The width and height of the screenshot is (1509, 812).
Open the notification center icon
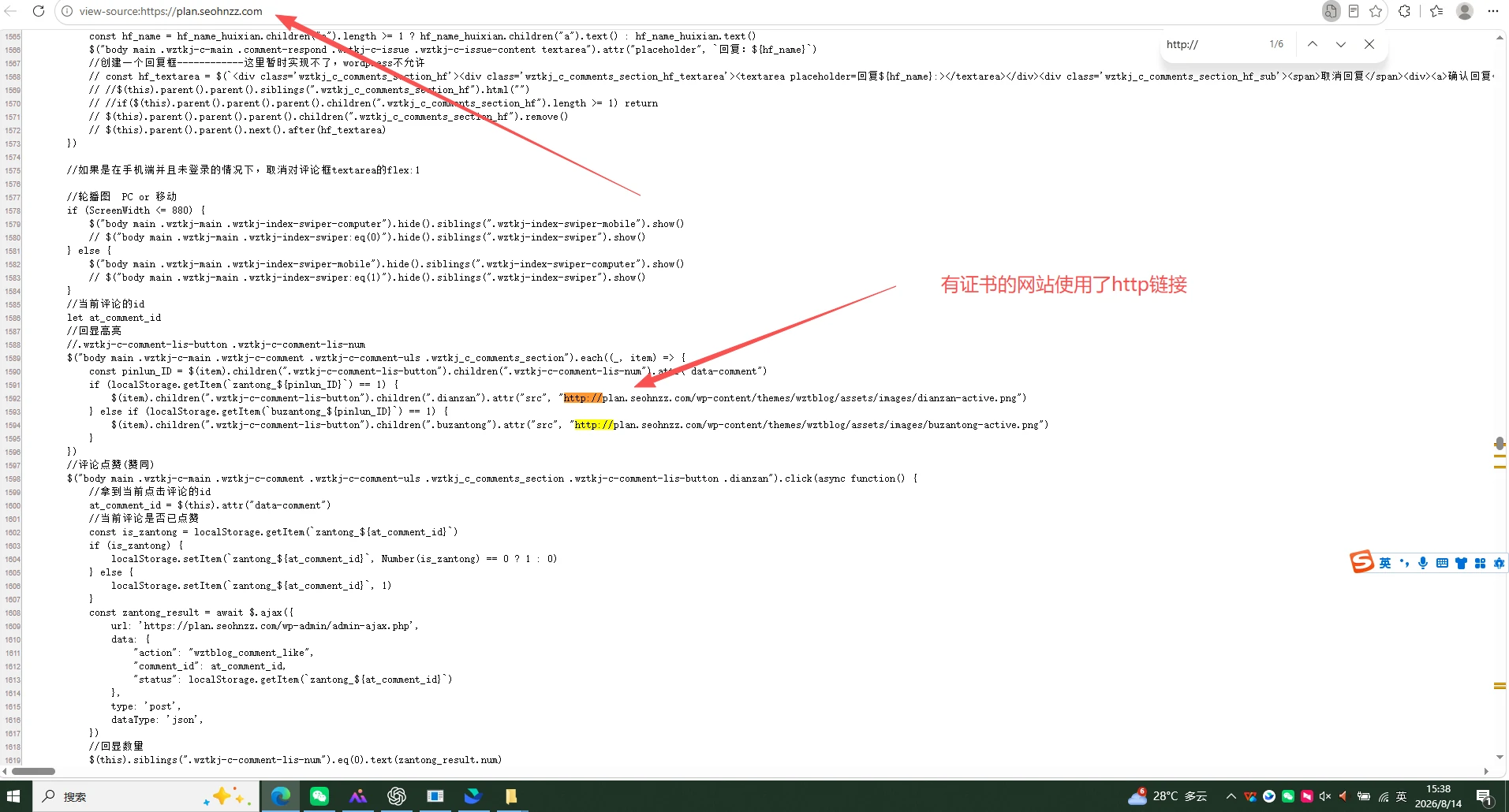[1485, 796]
